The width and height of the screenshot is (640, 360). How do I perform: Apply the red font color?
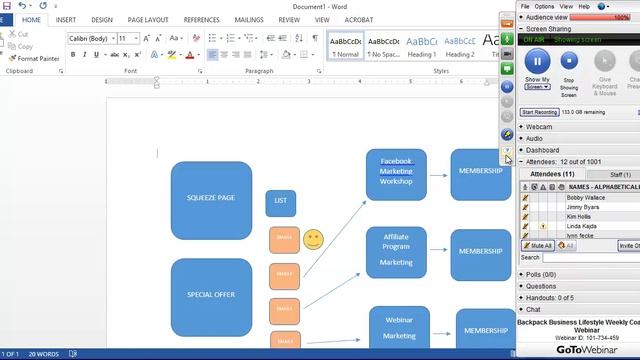pyautogui.click(x=190, y=55)
